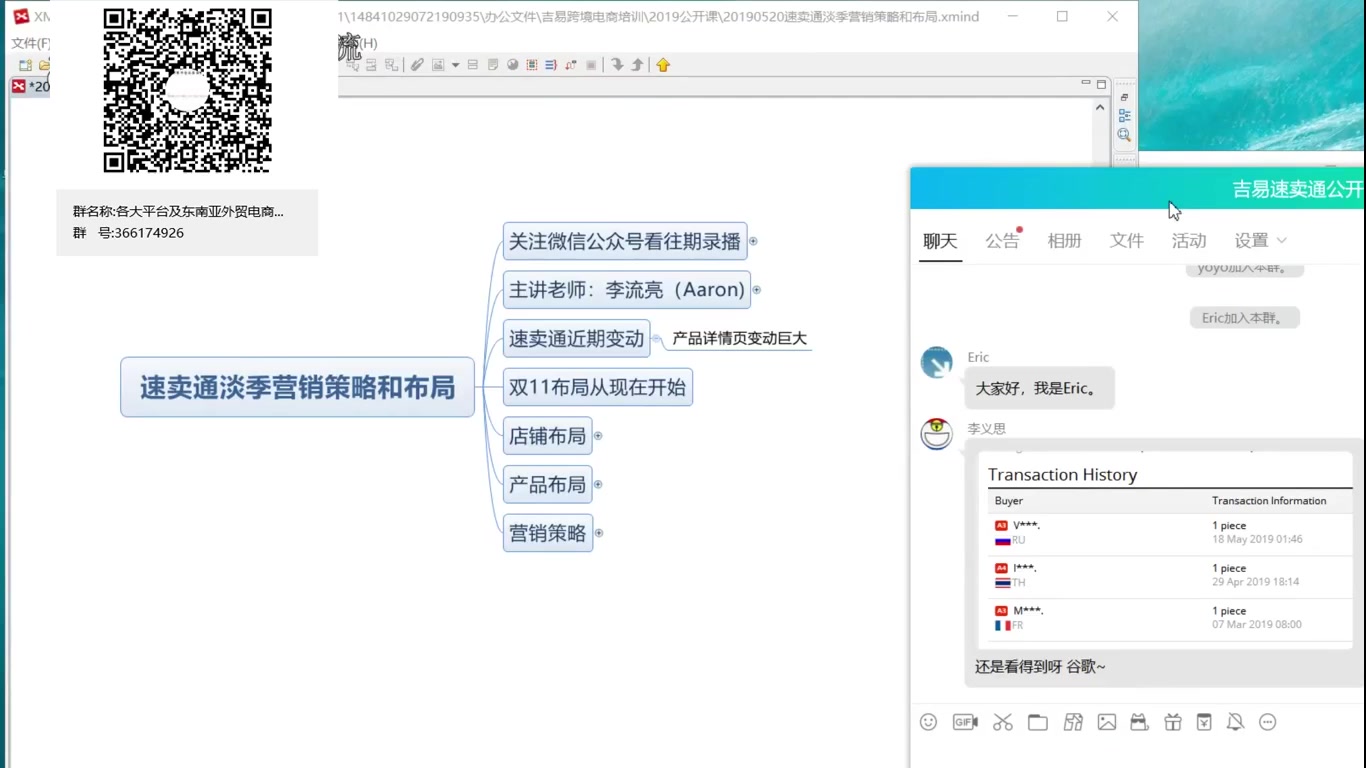1366x768 pixels.
Task: Switch to the 聊天 tab in chat window
Action: pyautogui.click(x=940, y=241)
